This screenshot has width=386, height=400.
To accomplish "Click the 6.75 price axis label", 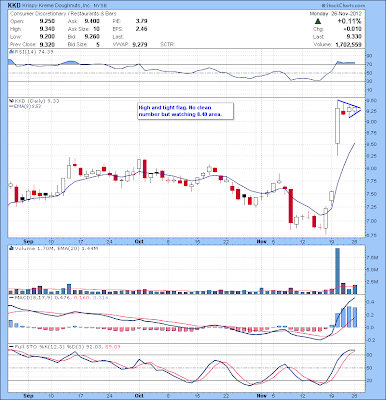I will (373, 235).
